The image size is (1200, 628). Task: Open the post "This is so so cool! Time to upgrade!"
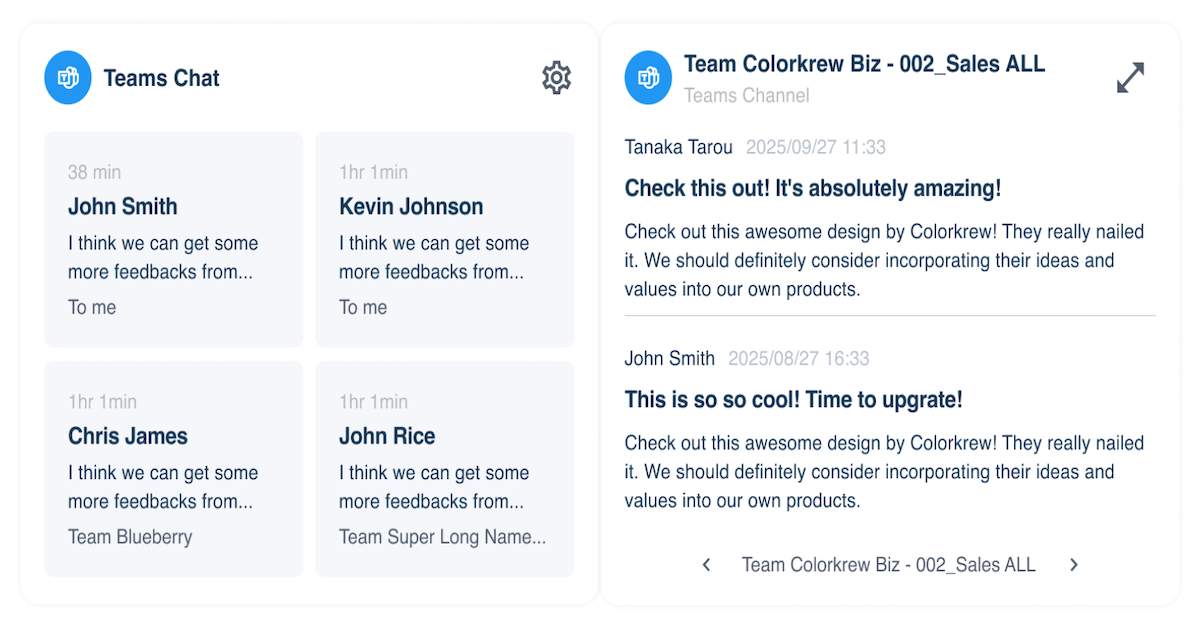(793, 400)
